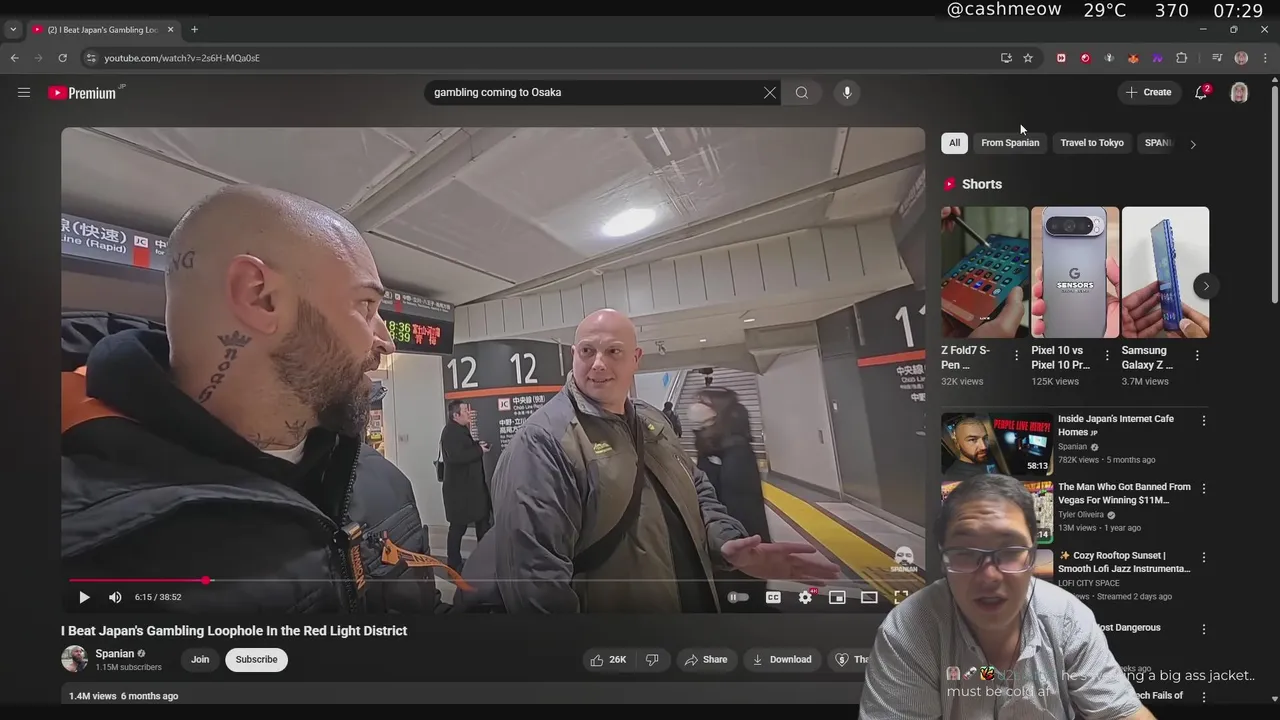Dislike this video
The image size is (1280, 720).
click(x=652, y=659)
